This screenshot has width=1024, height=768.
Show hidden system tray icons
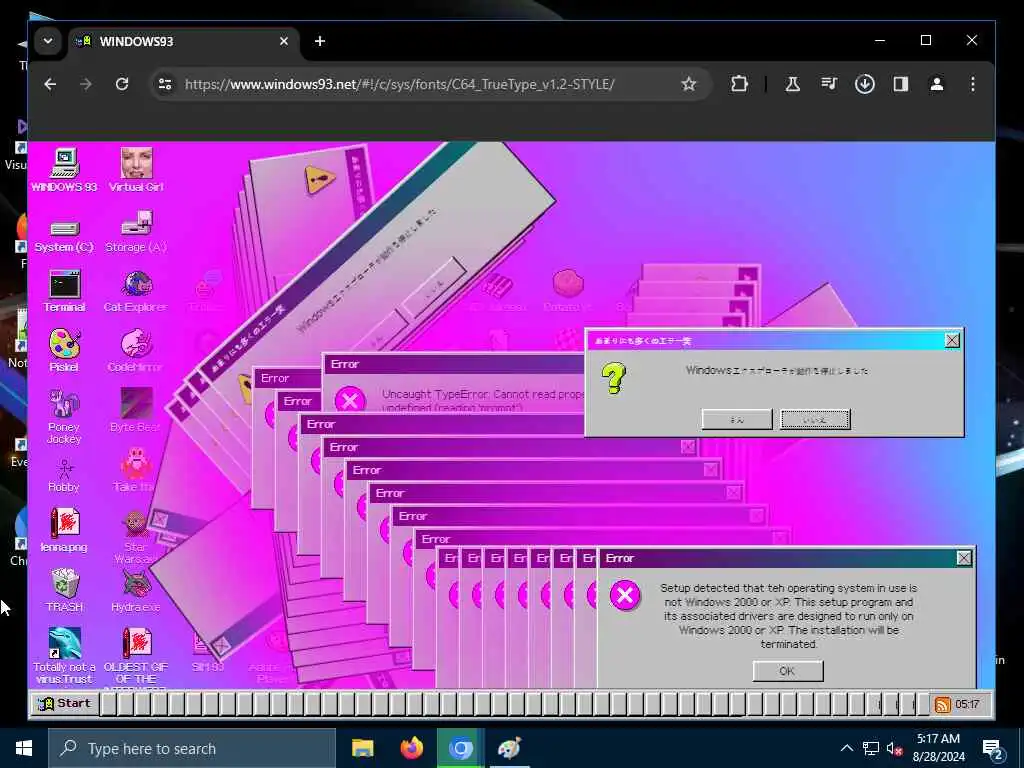click(x=846, y=748)
